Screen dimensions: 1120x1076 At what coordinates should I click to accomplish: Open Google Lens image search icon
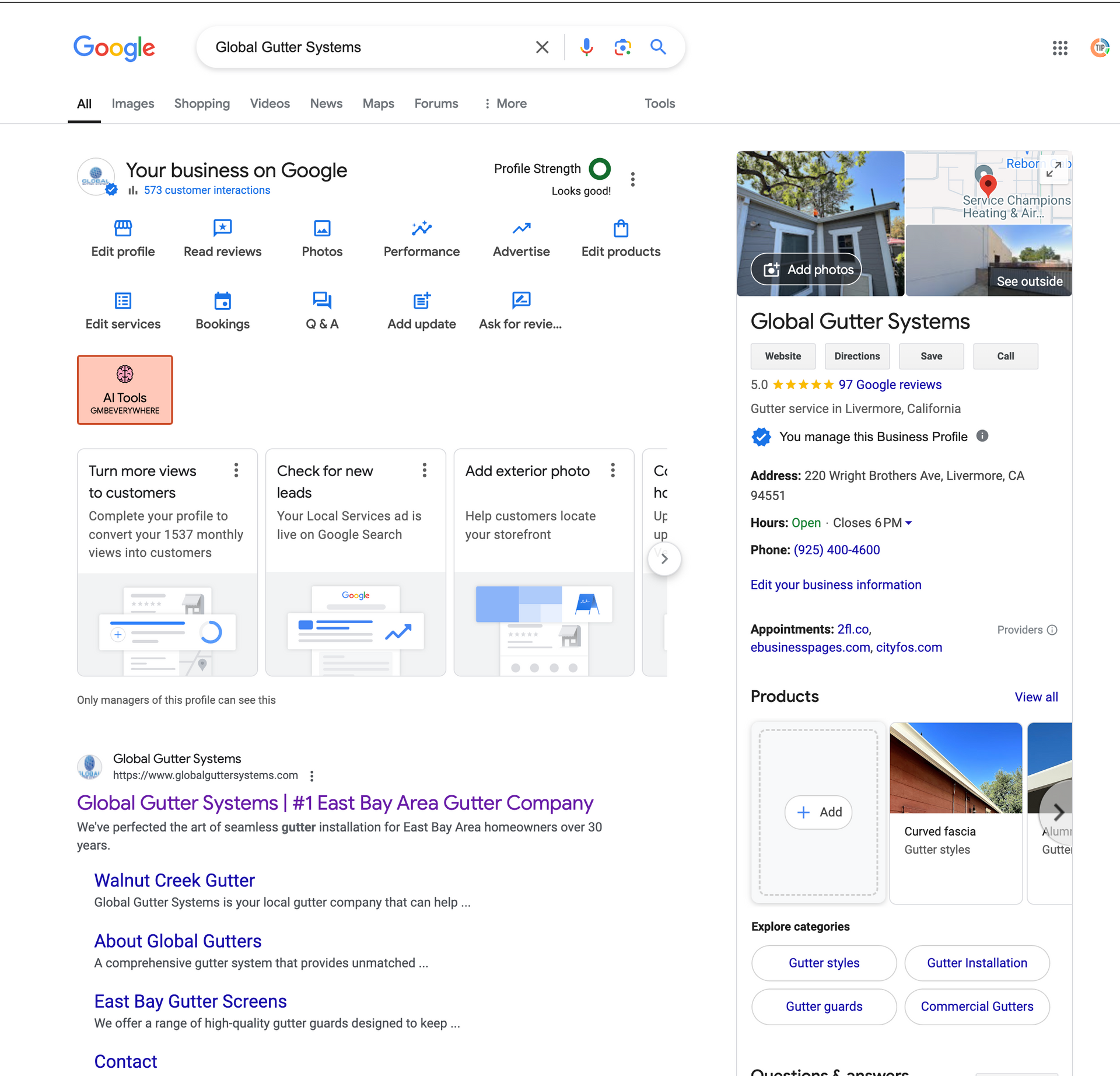tap(622, 47)
